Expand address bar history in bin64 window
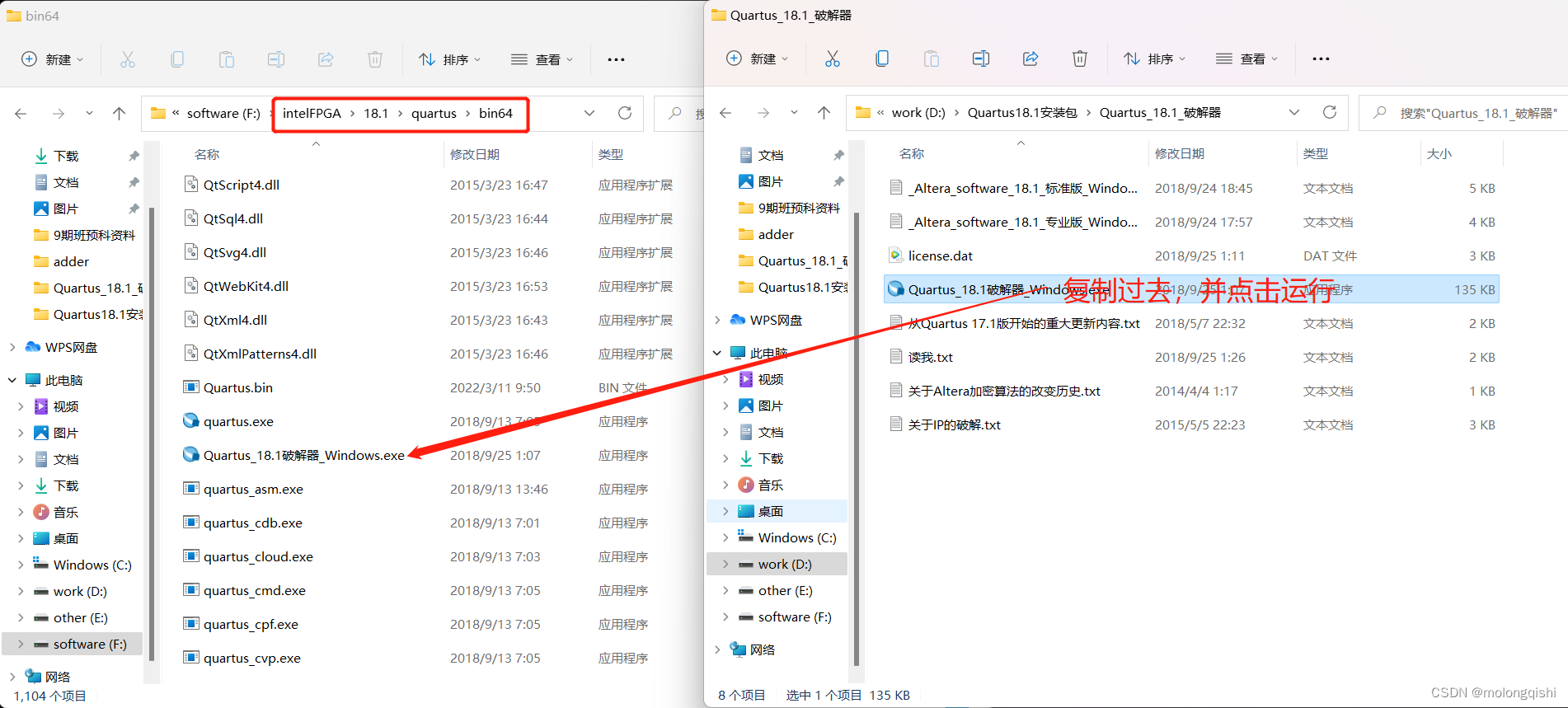Image resolution: width=1568 pixels, height=708 pixels. pos(589,113)
